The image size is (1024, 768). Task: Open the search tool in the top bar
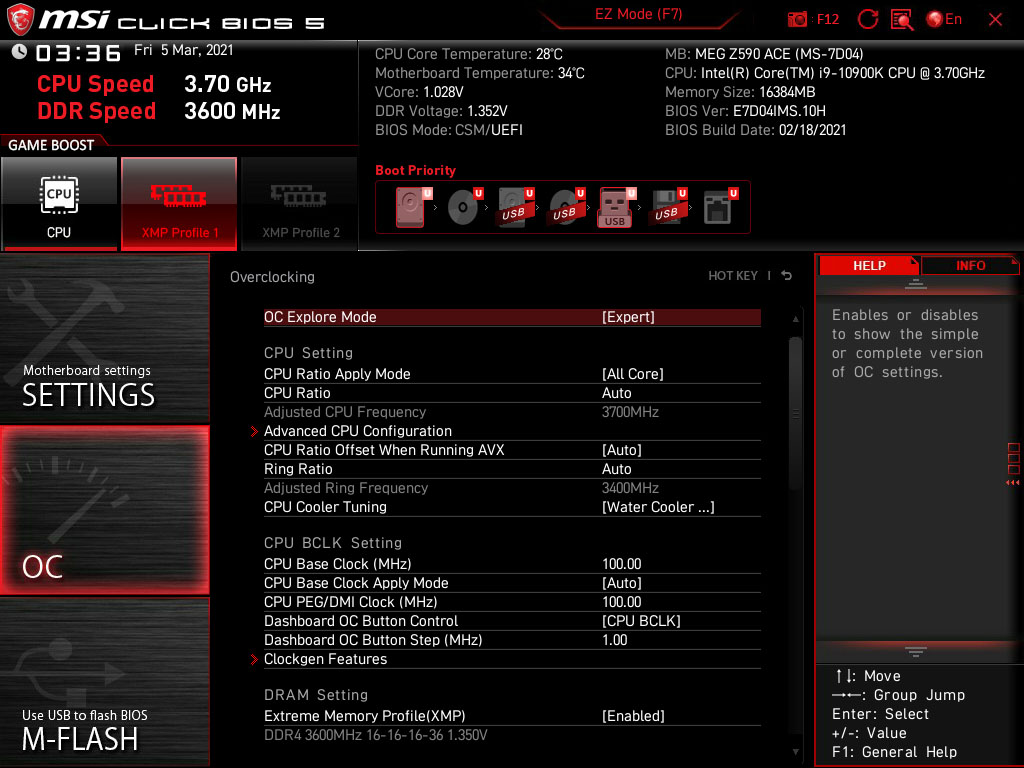click(900, 18)
